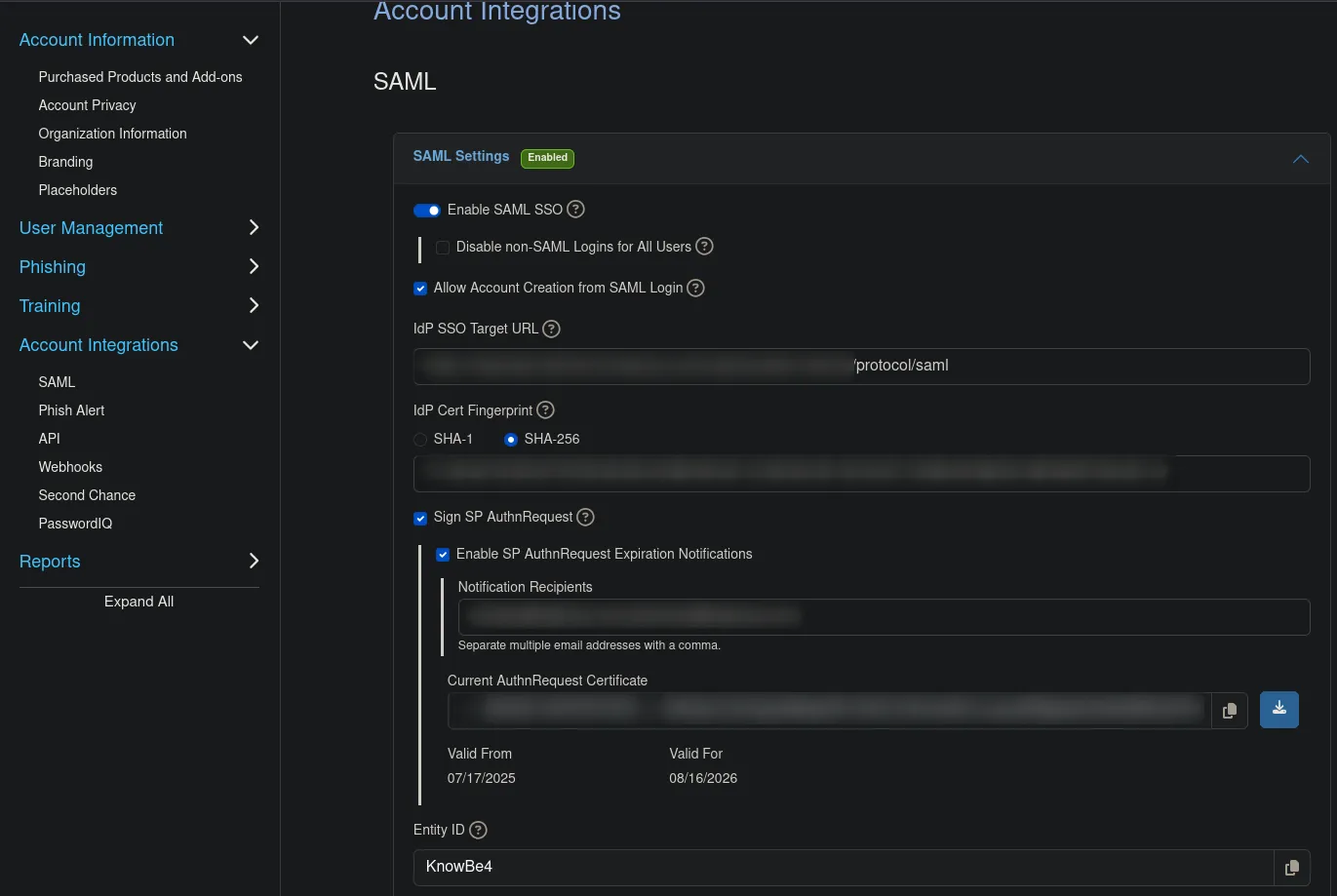Image resolution: width=1337 pixels, height=896 pixels.
Task: Open help tooltip for Enable SAML SSO
Action: (575, 210)
